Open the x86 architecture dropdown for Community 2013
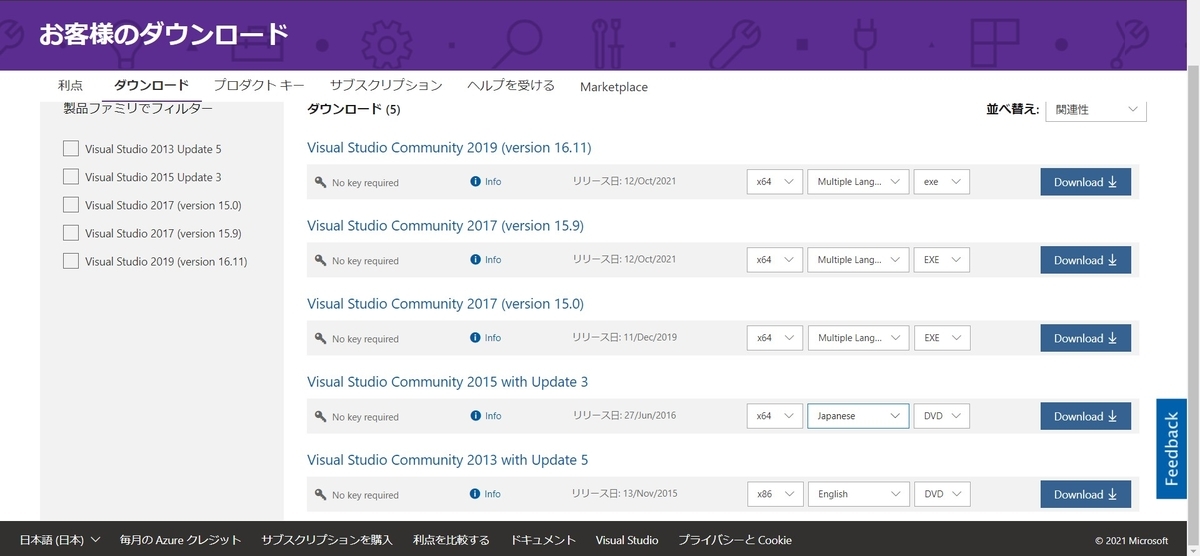Image resolution: width=1200 pixels, height=556 pixels. click(775, 494)
